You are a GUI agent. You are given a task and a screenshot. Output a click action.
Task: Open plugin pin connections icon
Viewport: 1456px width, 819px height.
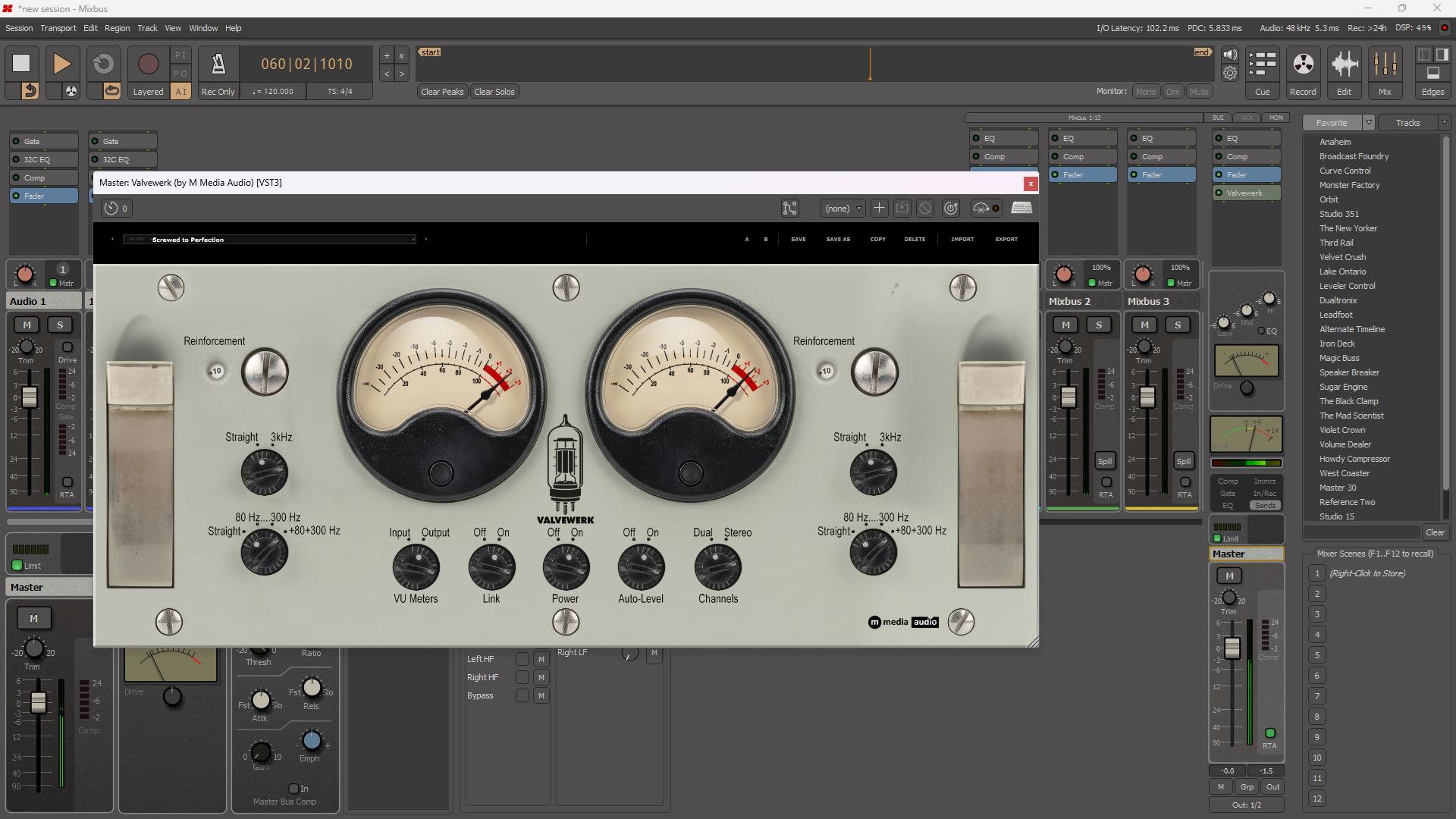pyautogui.click(x=789, y=208)
